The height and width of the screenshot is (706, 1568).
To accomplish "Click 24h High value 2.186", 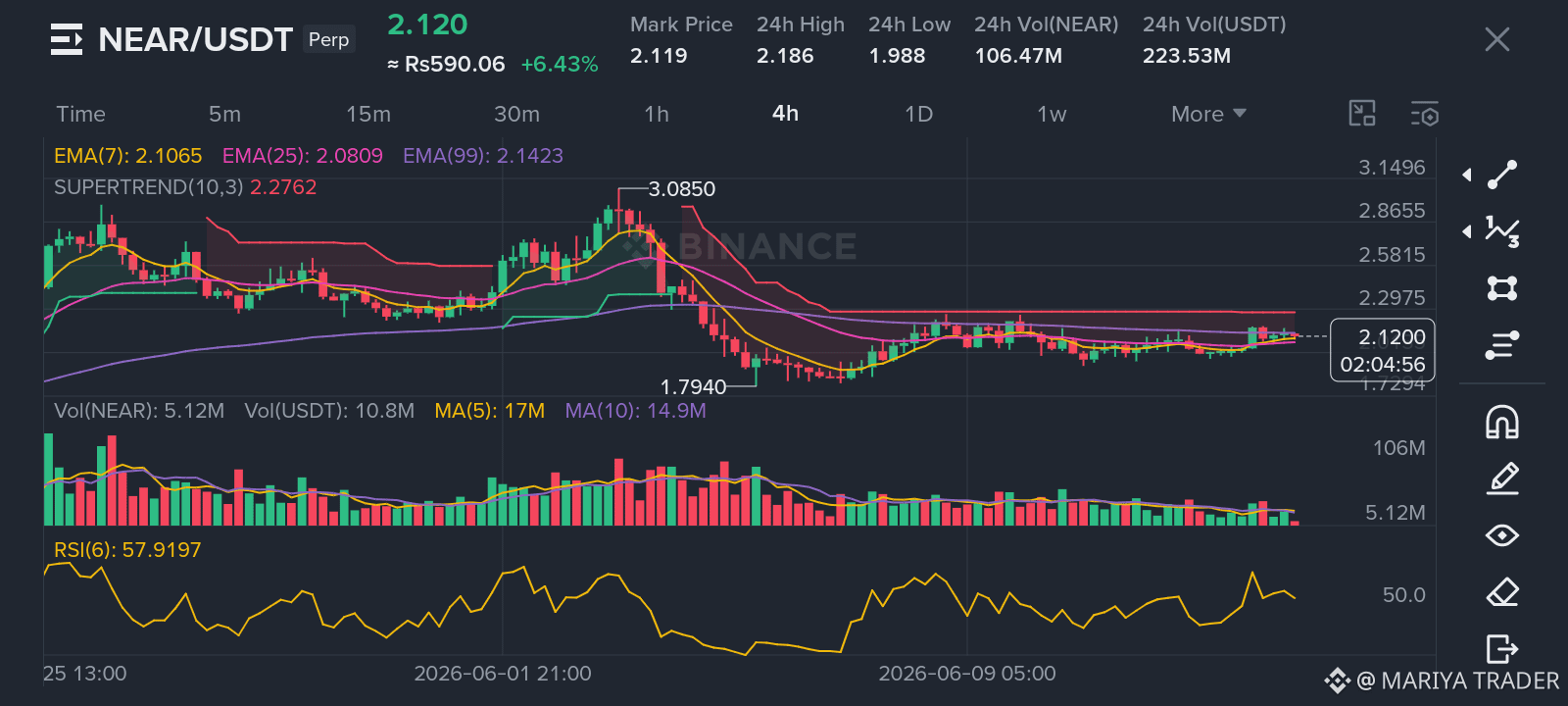I will pyautogui.click(x=785, y=56).
